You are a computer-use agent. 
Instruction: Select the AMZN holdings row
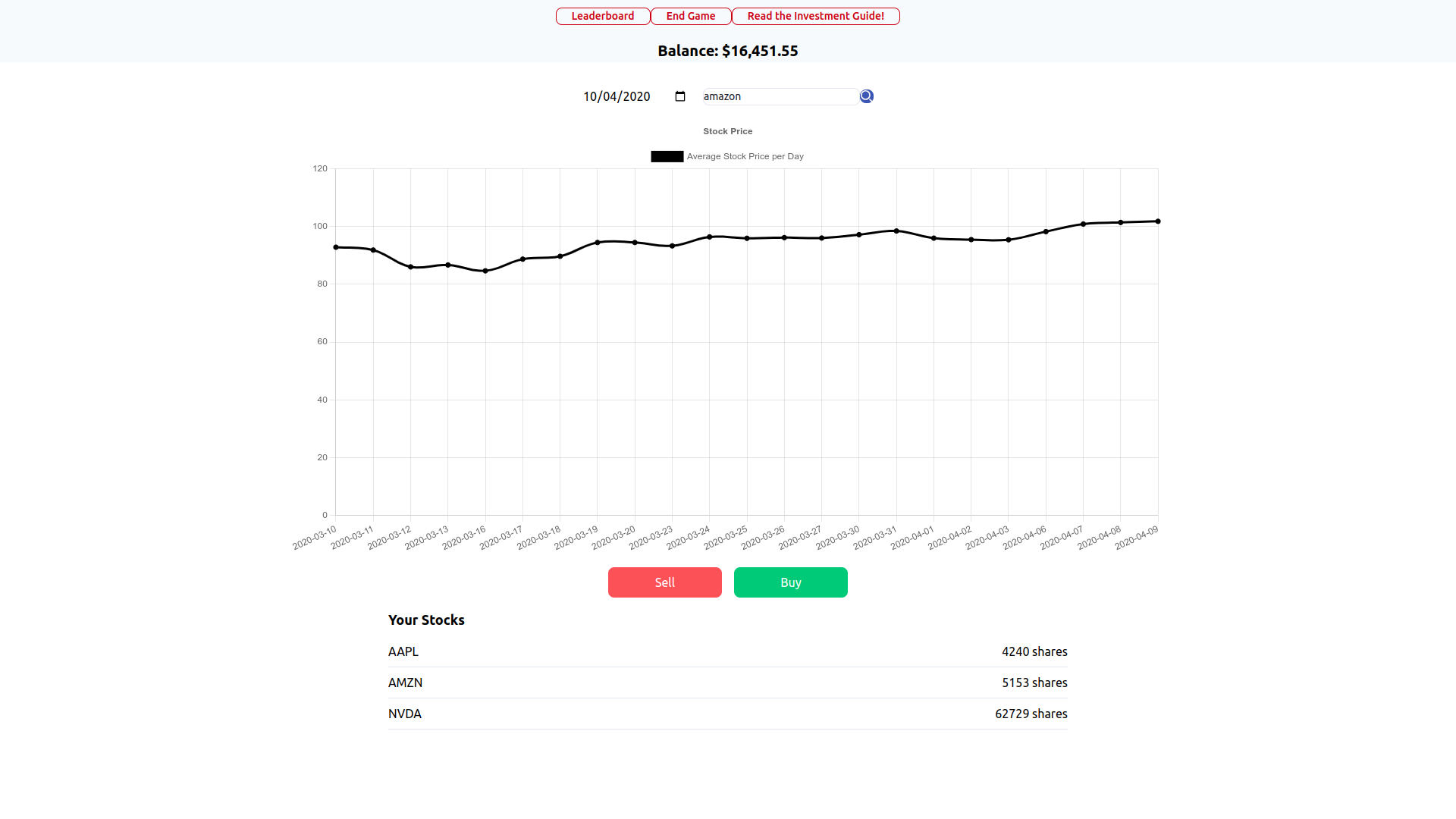click(x=727, y=682)
